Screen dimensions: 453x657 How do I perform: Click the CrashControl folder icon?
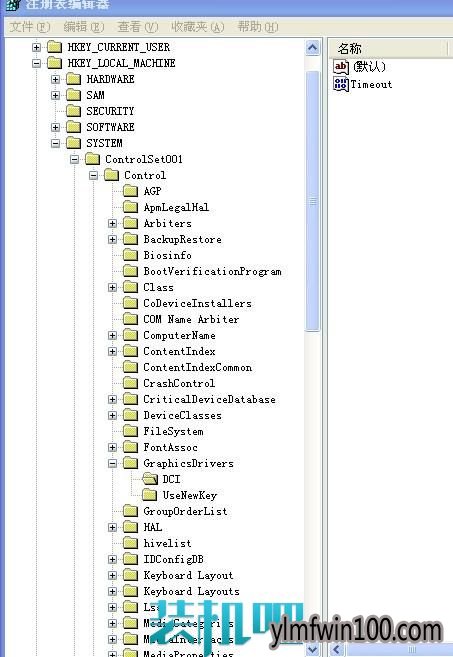coord(130,383)
